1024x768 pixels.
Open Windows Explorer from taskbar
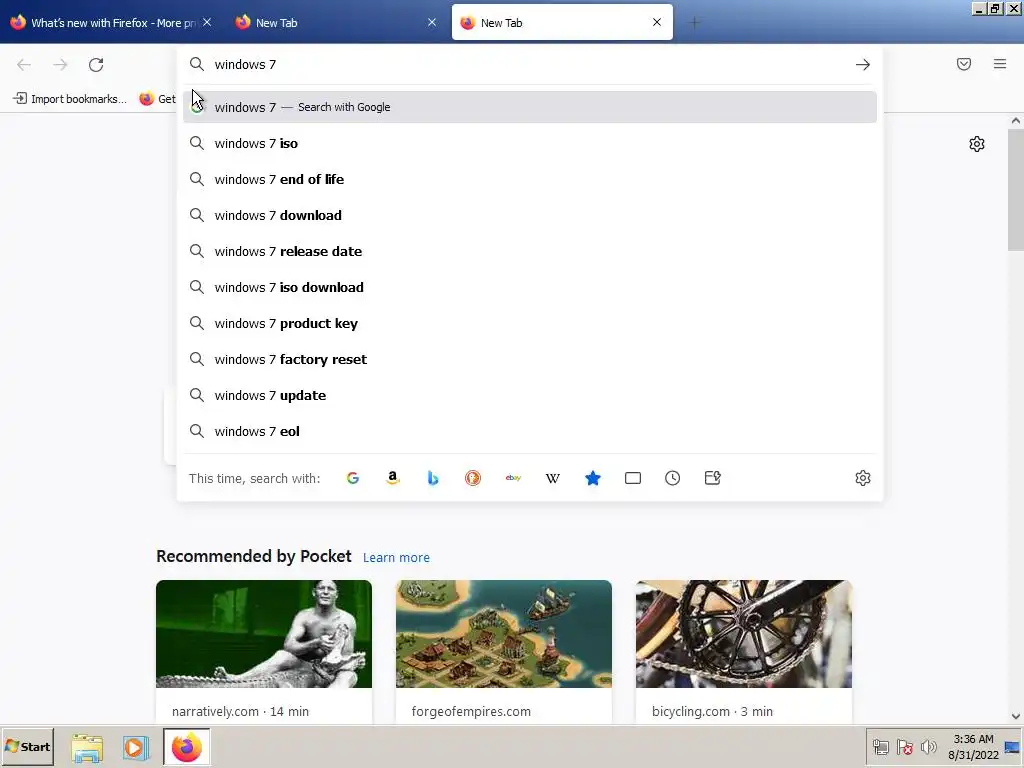click(87, 747)
